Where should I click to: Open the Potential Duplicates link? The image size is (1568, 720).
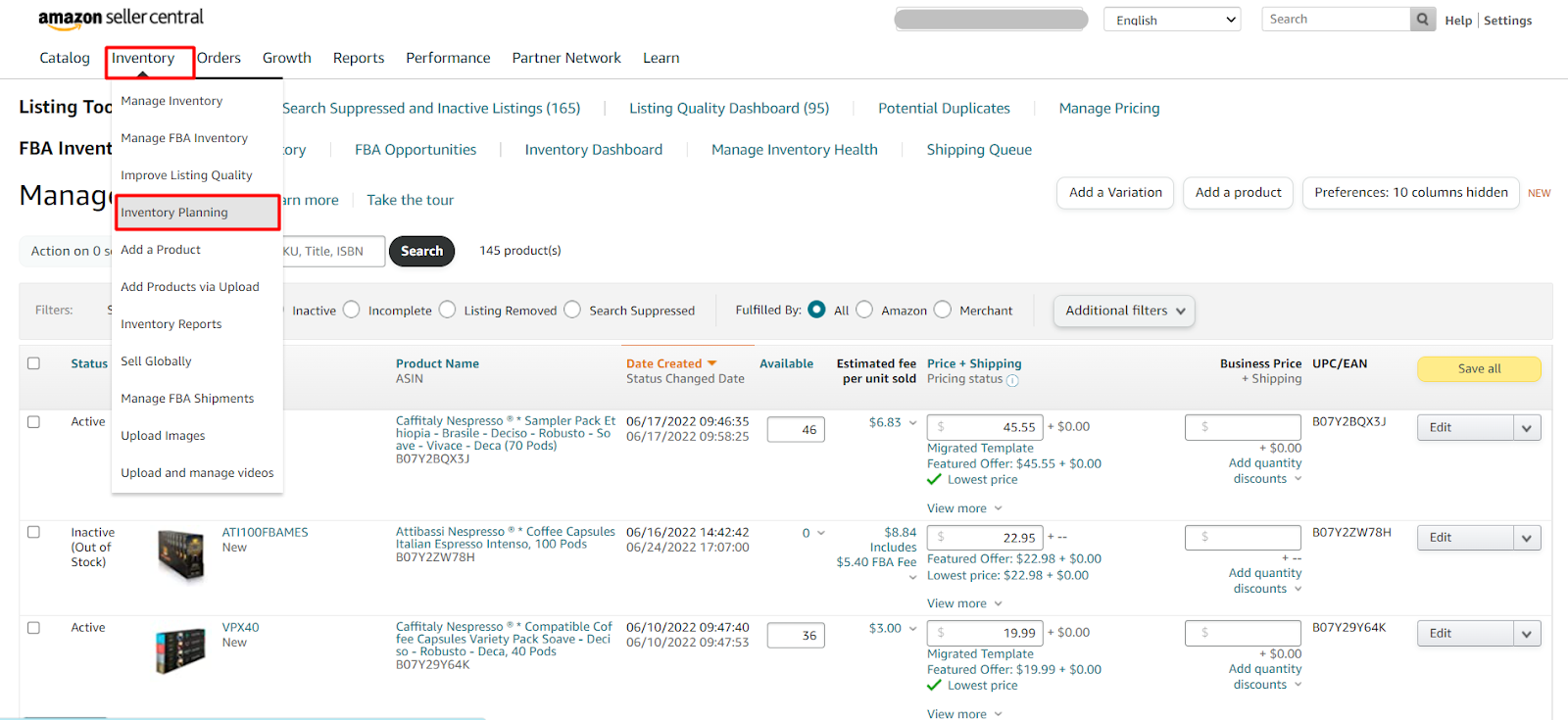(x=944, y=108)
